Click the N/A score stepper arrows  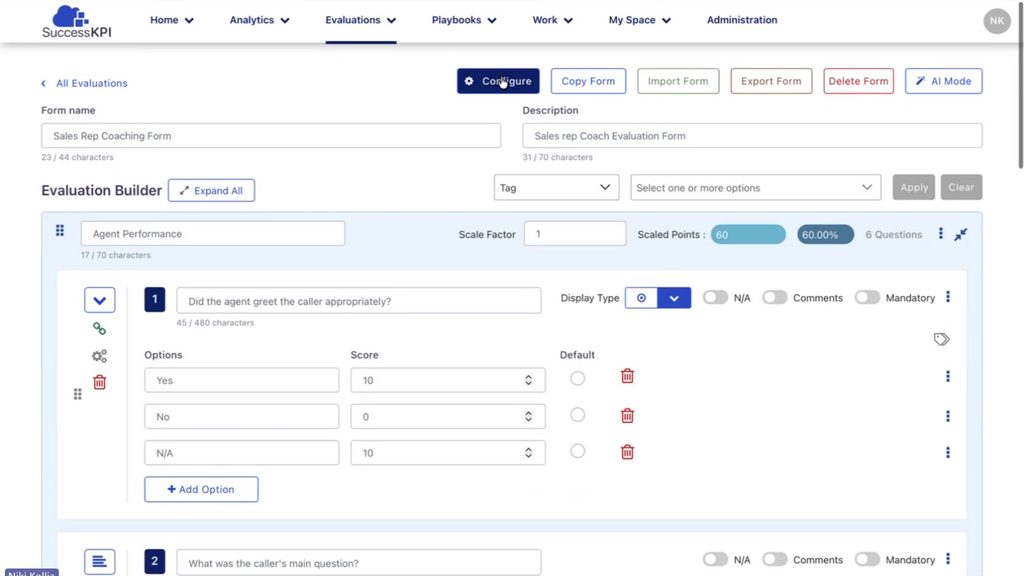[x=528, y=453]
